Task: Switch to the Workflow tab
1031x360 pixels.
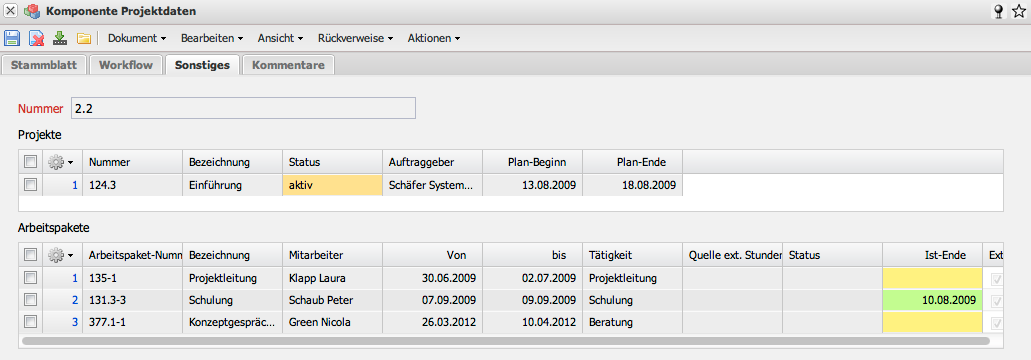Action: pos(126,65)
